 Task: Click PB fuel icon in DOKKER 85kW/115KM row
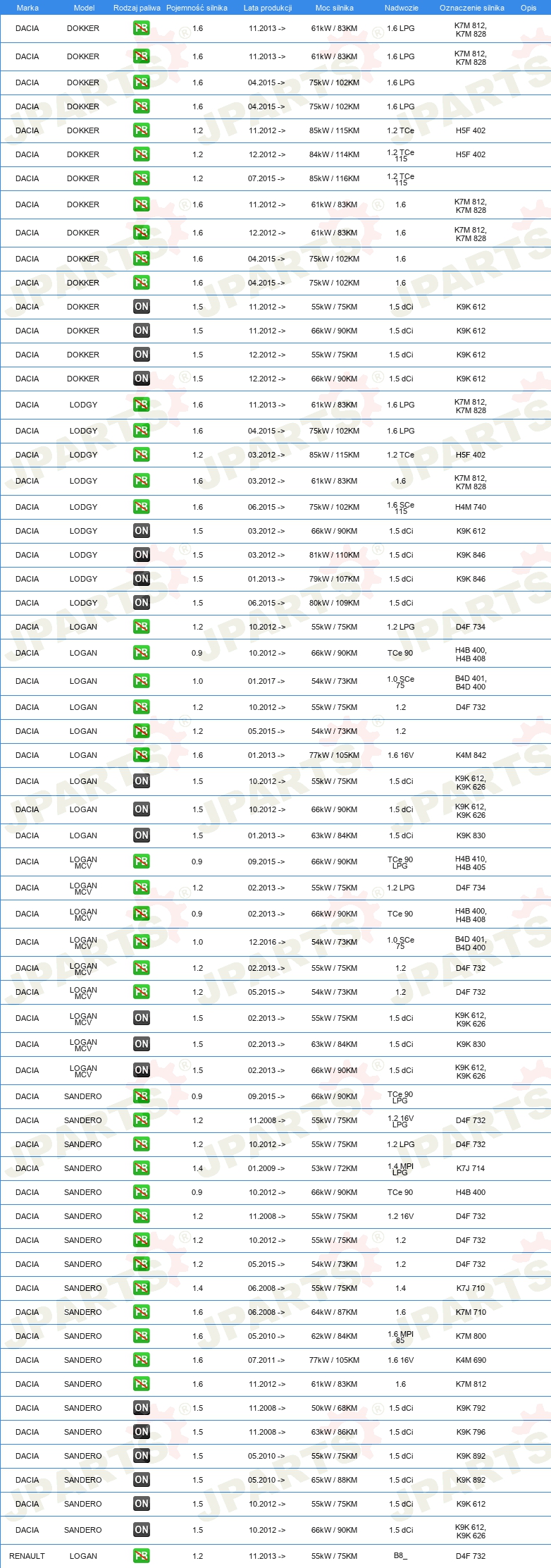click(141, 130)
